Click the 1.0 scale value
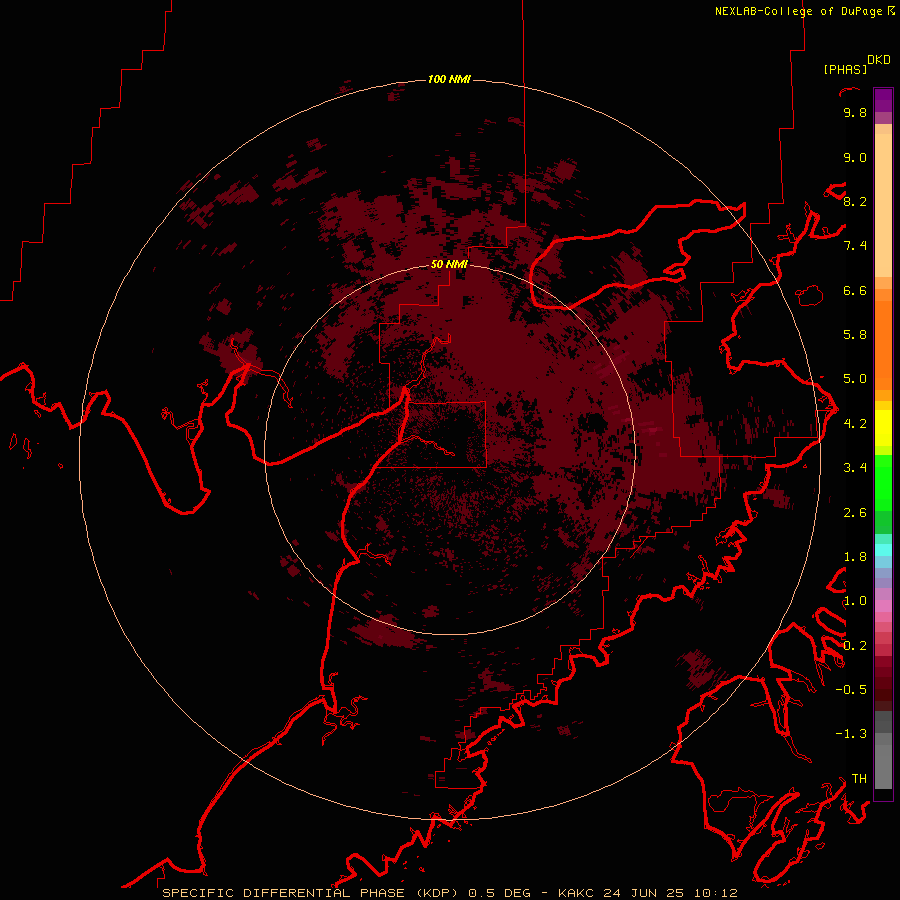 click(855, 601)
